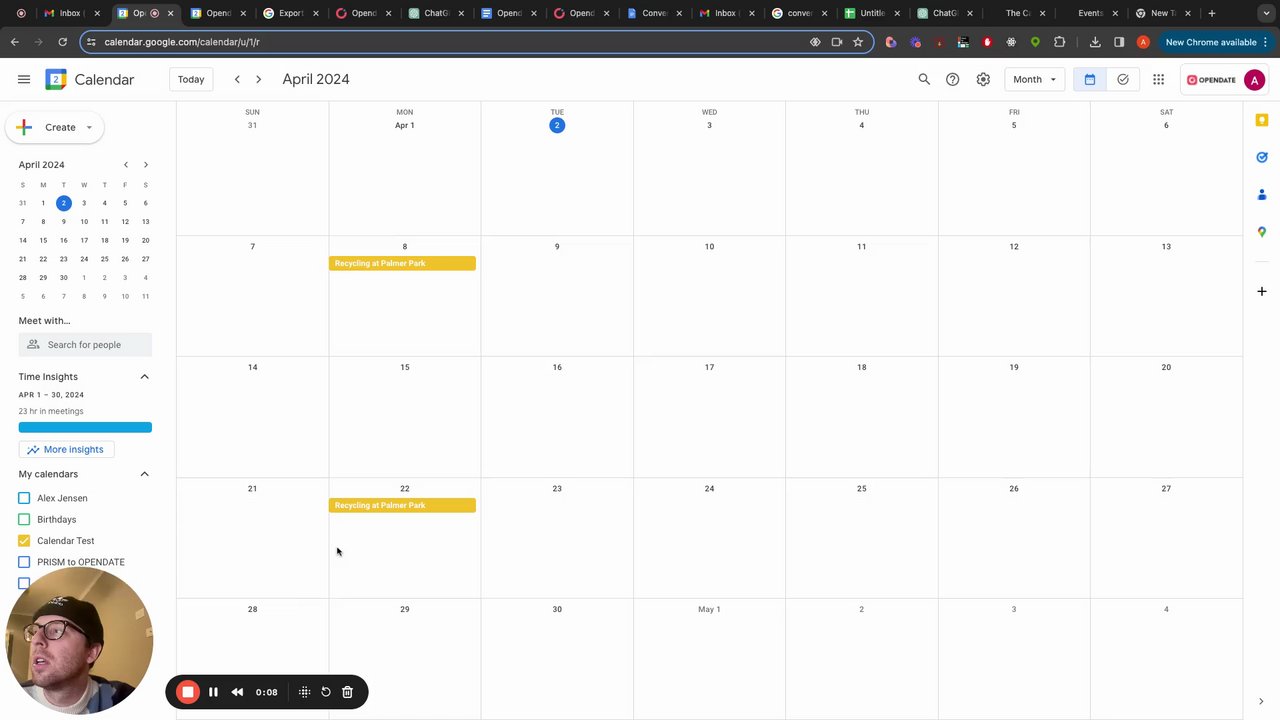Open April 8 Recycling at Palmer Park
Image resolution: width=1280 pixels, height=720 pixels.
pos(402,263)
